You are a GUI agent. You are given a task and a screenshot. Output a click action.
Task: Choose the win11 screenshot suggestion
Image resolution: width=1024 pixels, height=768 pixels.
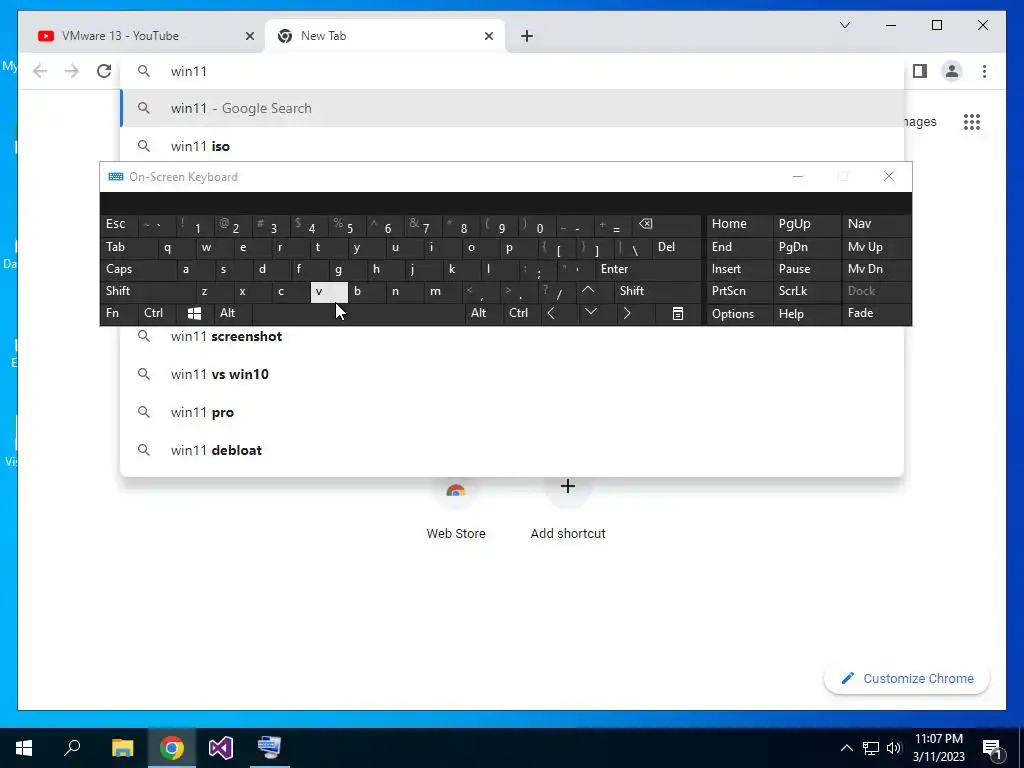[512, 336]
